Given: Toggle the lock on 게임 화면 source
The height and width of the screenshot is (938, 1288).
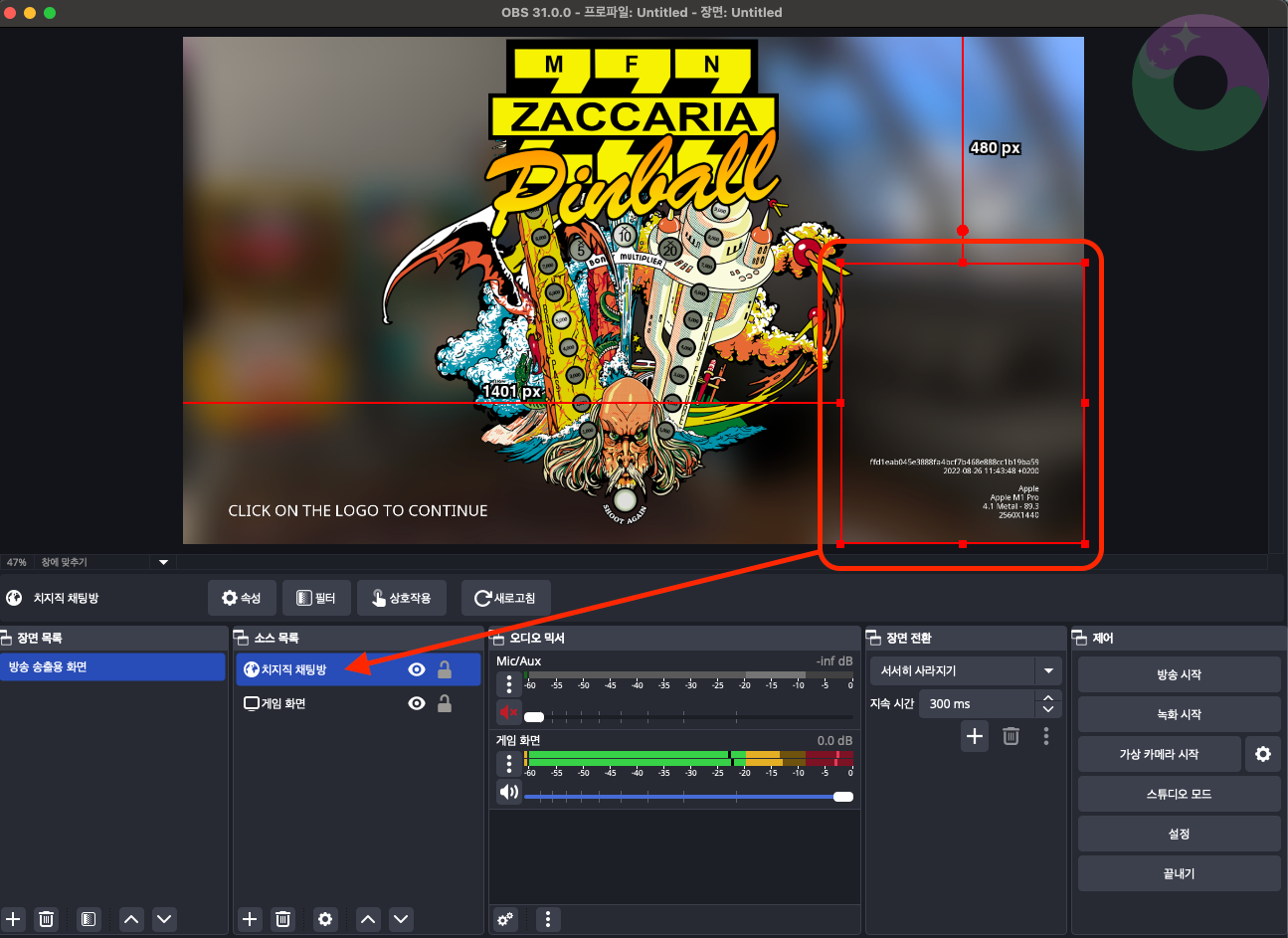Looking at the screenshot, I should pos(445,703).
